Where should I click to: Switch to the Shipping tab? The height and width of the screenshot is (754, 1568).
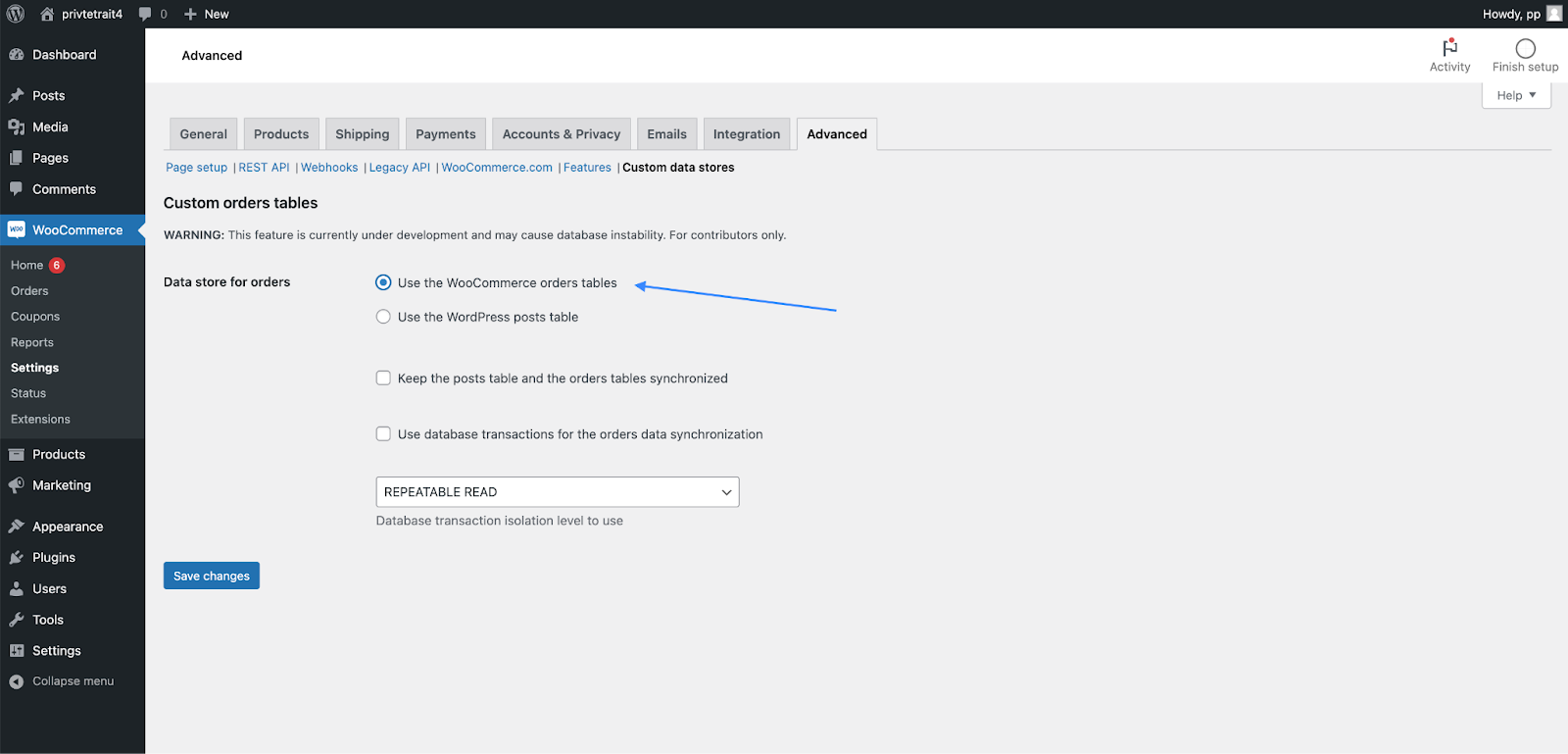point(363,134)
